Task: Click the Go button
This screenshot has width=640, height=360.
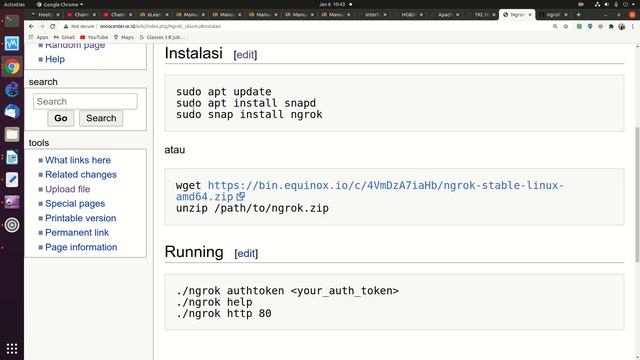Action: tap(61, 118)
